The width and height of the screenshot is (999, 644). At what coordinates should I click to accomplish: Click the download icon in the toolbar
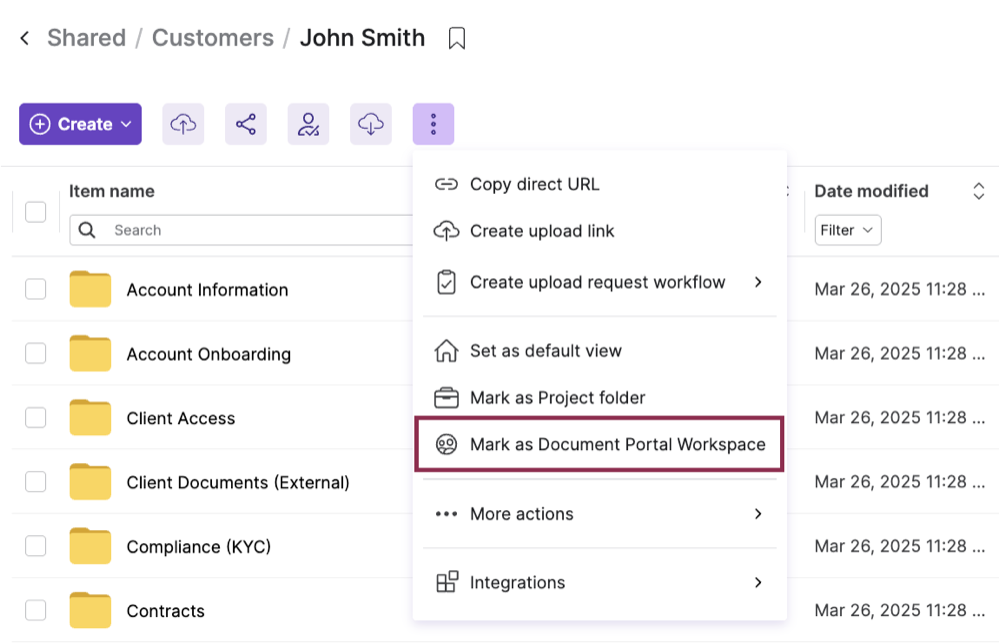click(370, 123)
